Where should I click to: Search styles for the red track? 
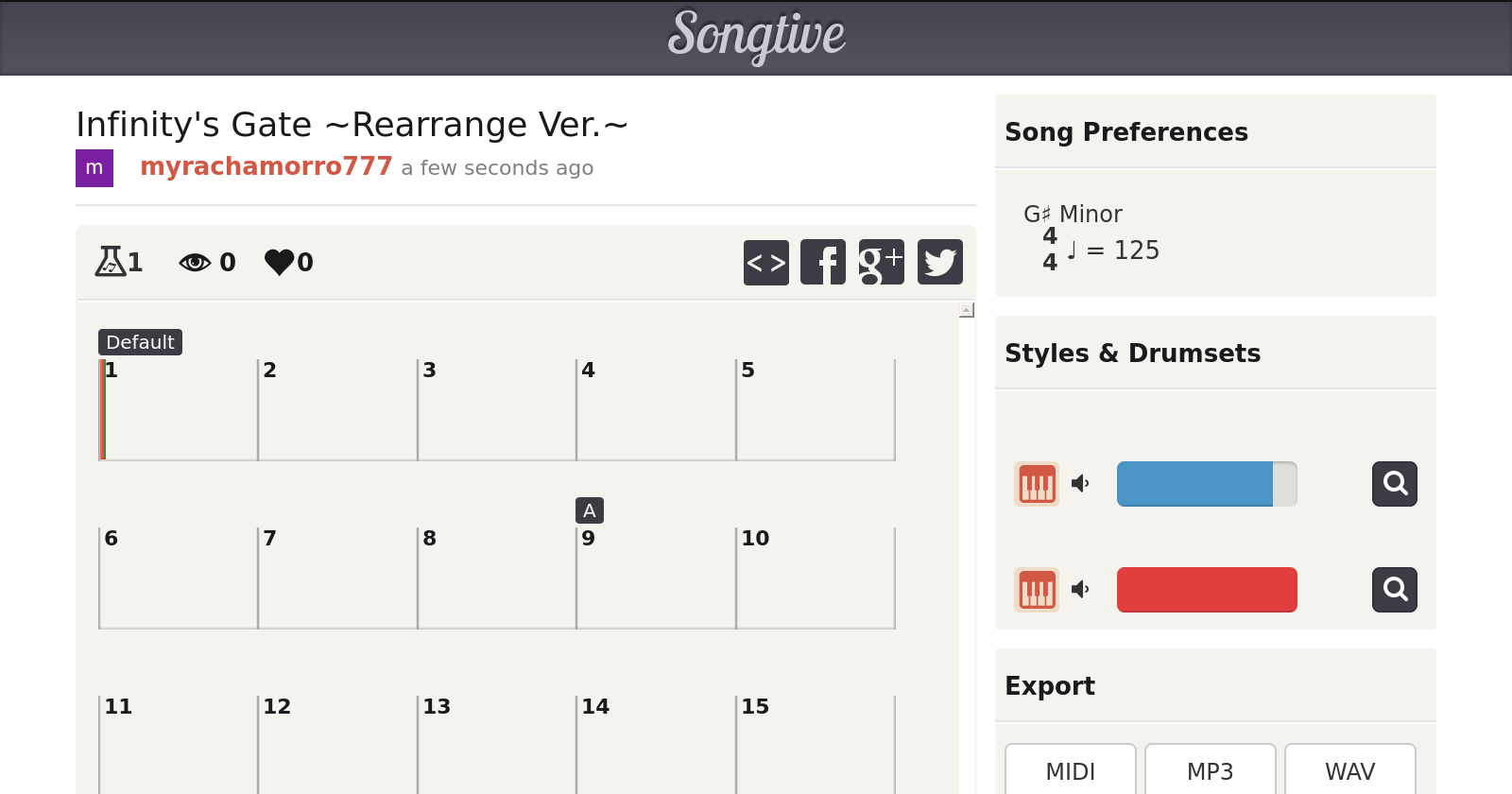pyautogui.click(x=1394, y=590)
